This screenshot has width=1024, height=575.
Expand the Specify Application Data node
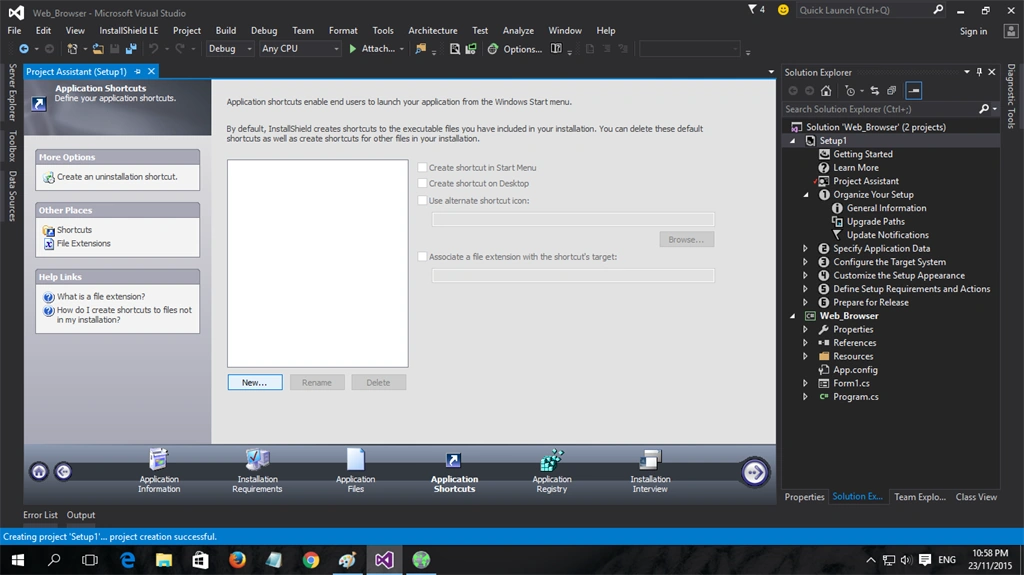coord(805,248)
